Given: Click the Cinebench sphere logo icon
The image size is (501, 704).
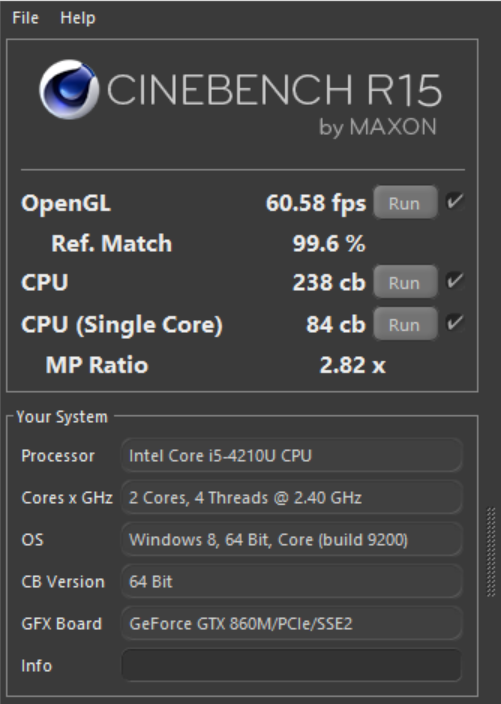Looking at the screenshot, I should tap(69, 89).
